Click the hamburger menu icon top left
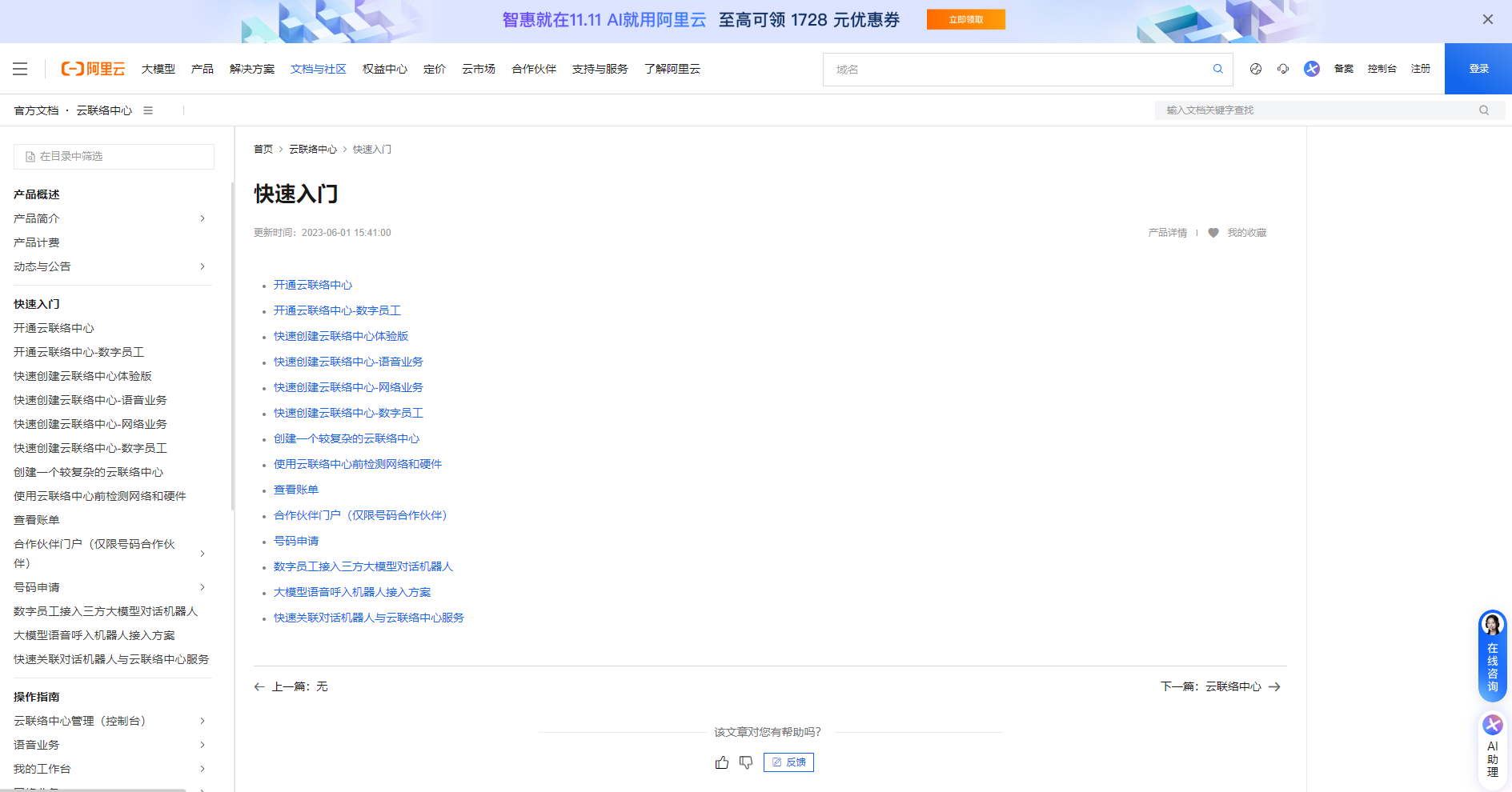Image resolution: width=1512 pixels, height=792 pixels. [20, 69]
